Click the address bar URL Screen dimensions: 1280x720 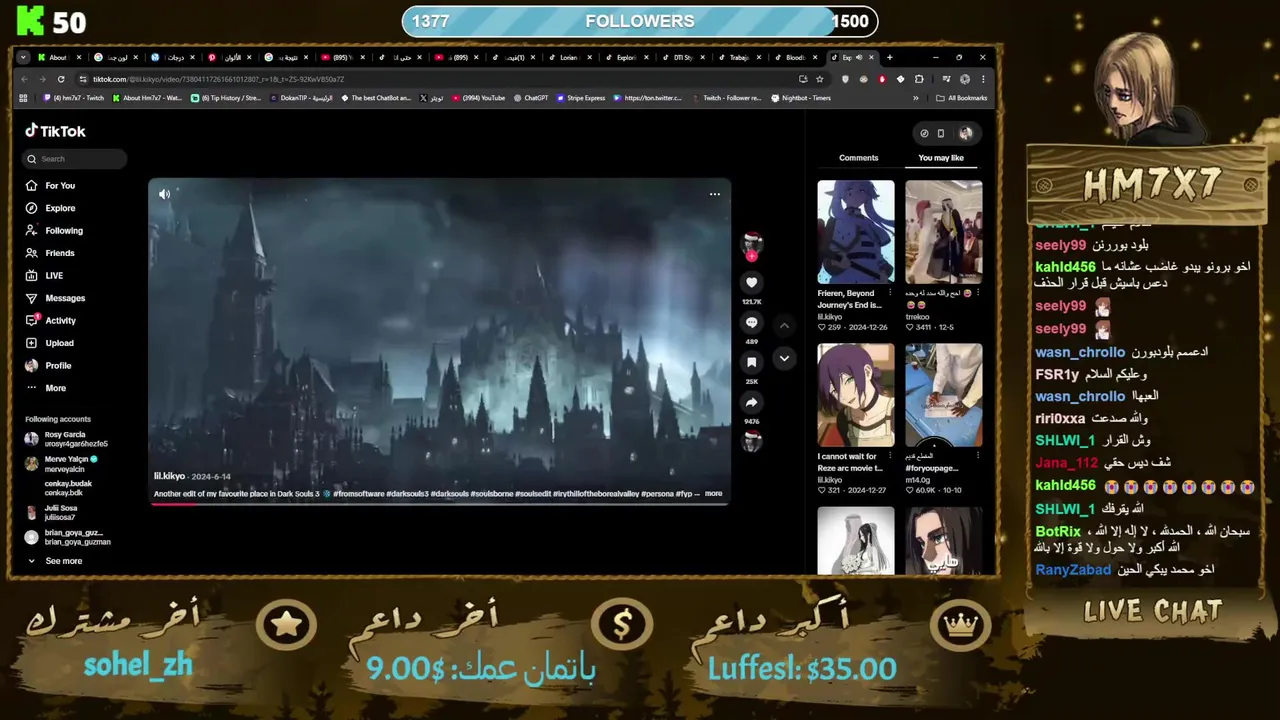click(x=218, y=79)
